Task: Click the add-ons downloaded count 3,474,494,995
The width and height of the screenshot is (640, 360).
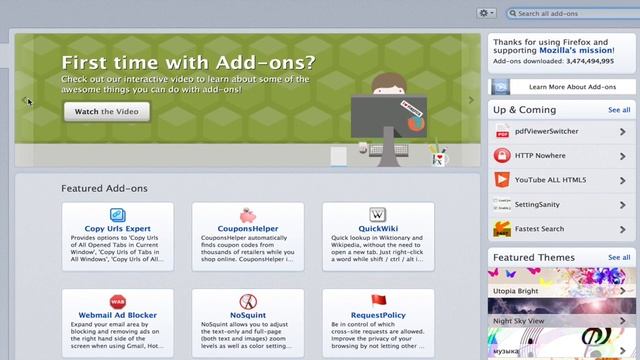Action: tap(590, 61)
